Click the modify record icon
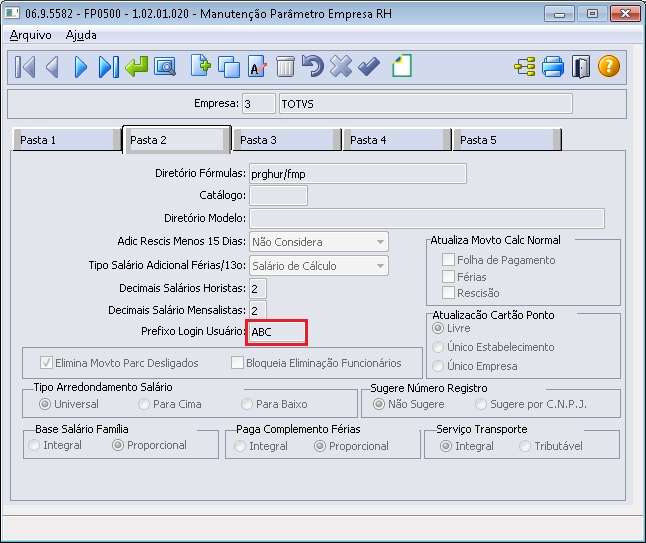The width and height of the screenshot is (646, 543). [257, 67]
